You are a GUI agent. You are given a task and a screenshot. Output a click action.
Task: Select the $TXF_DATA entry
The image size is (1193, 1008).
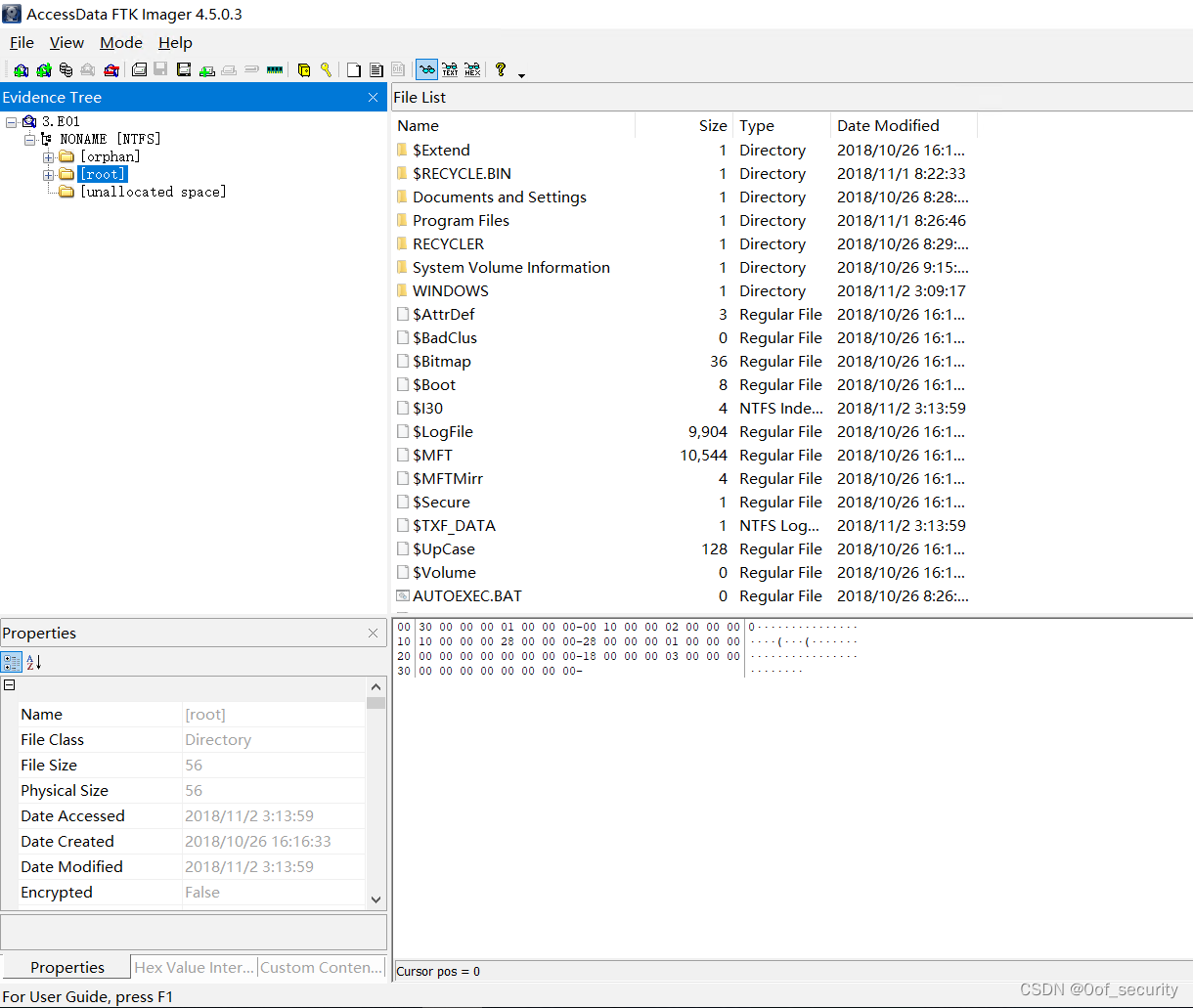click(x=454, y=525)
